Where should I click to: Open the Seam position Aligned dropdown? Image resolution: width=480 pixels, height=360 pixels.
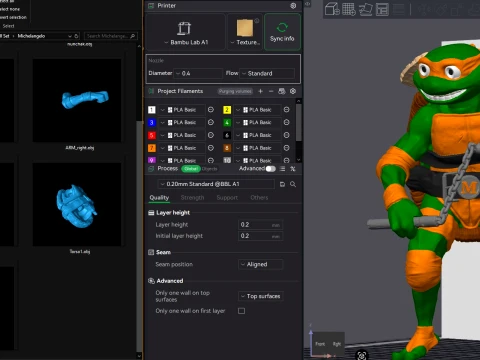click(x=261, y=264)
